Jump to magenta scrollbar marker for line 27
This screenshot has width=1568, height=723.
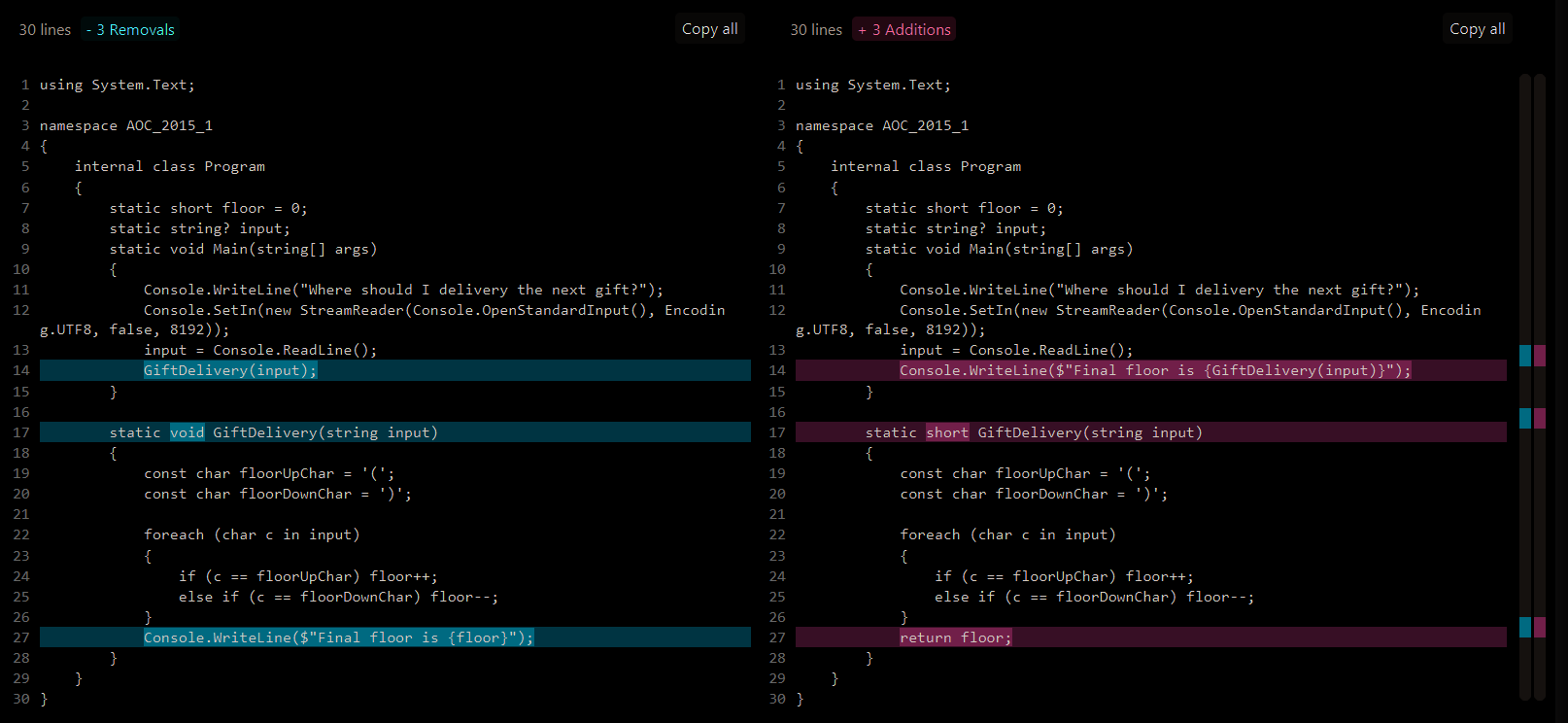click(1540, 627)
